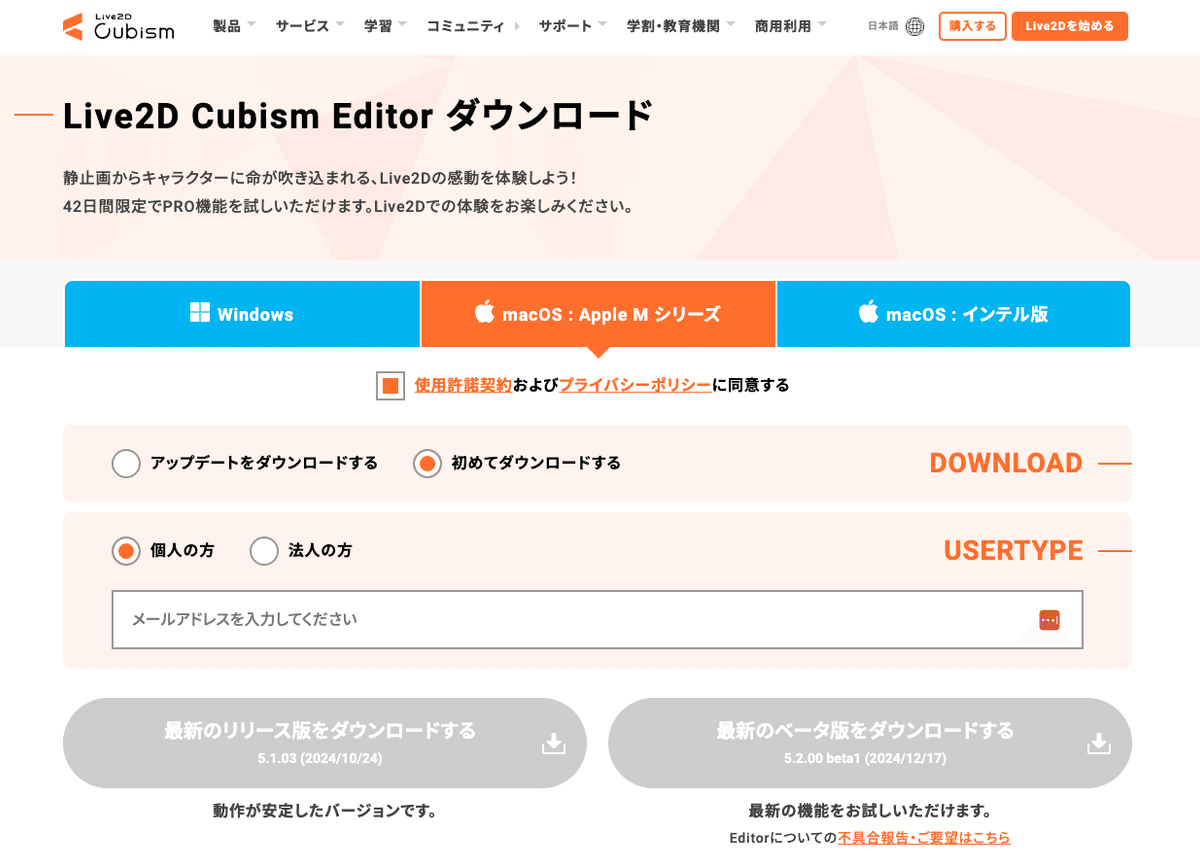The height and width of the screenshot is (867, 1200).
Task: Open the 商用利用 dropdown
Action: [783, 27]
